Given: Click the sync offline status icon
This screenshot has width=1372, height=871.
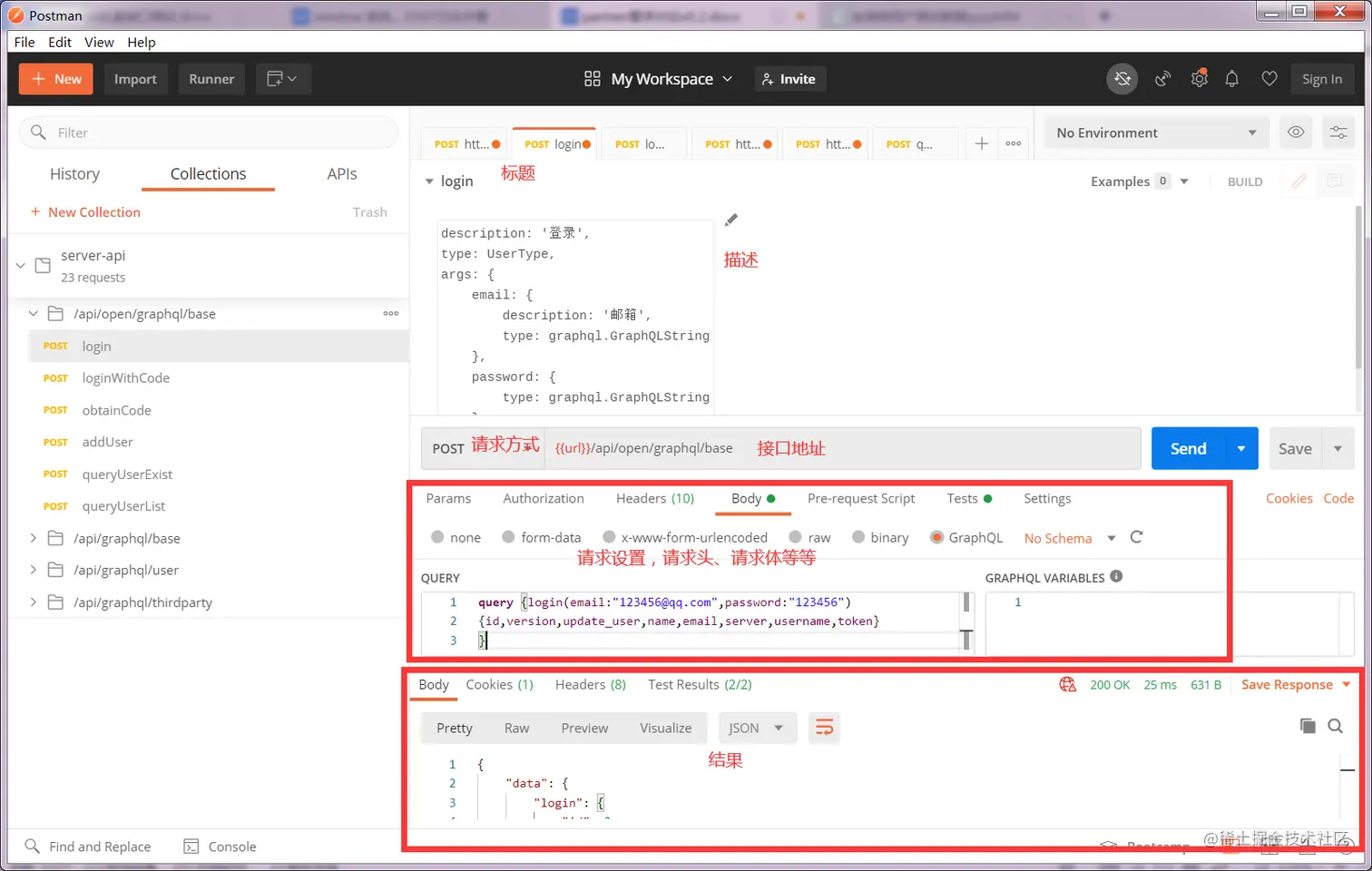Looking at the screenshot, I should [1122, 79].
